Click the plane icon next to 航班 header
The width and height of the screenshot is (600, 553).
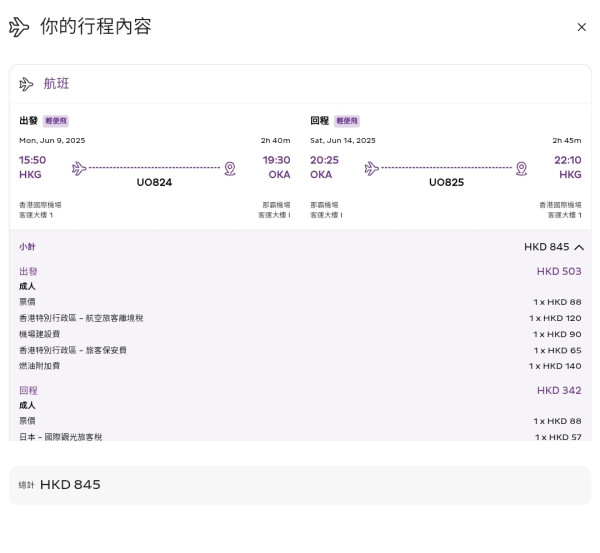pos(26,84)
